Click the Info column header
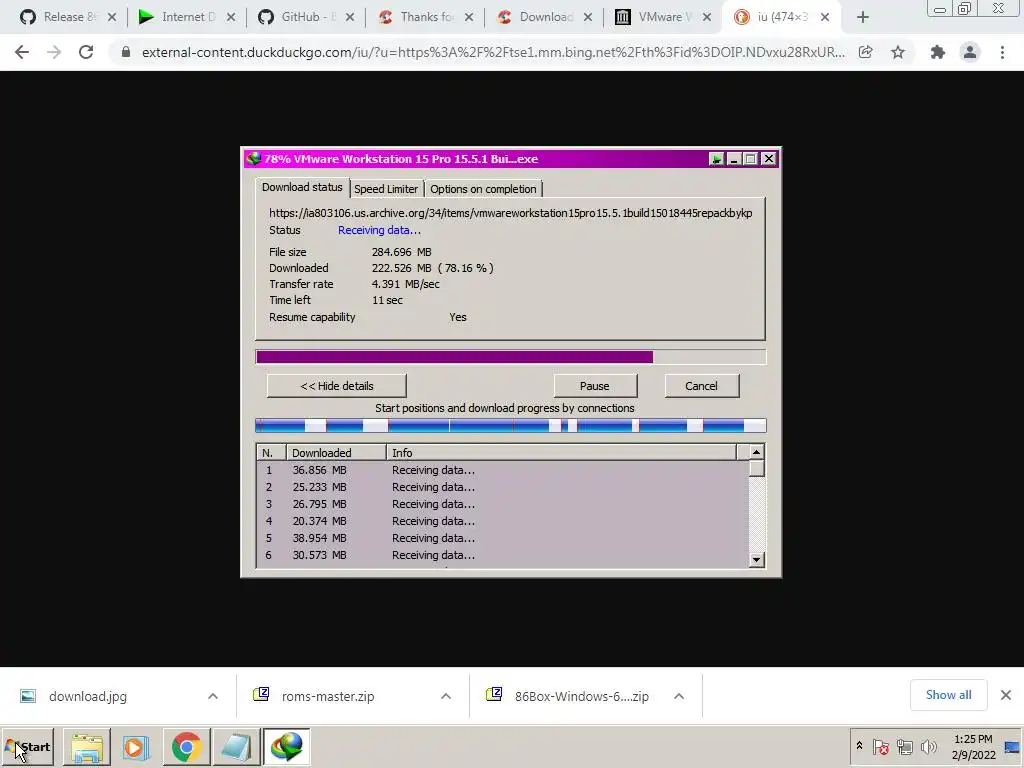The image size is (1024, 768). pos(562,453)
